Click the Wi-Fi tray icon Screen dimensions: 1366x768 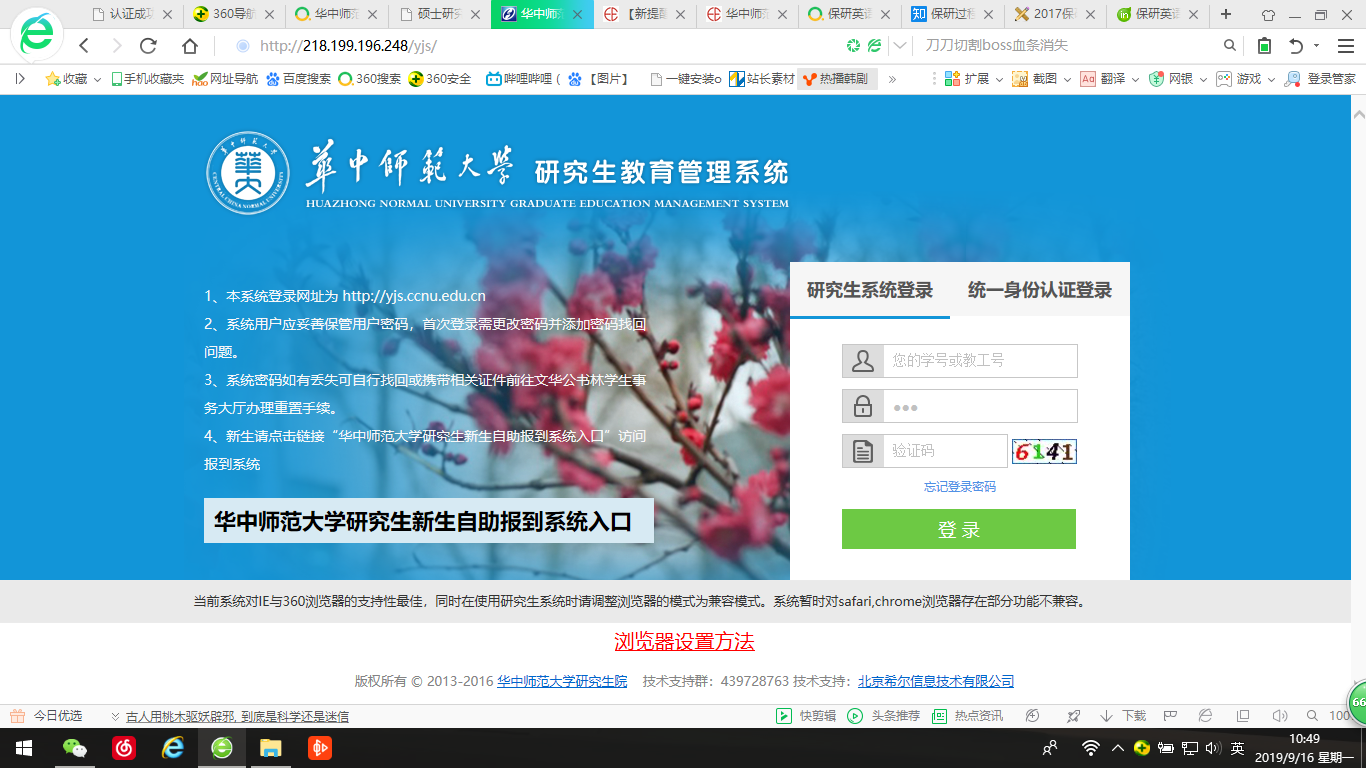1090,747
